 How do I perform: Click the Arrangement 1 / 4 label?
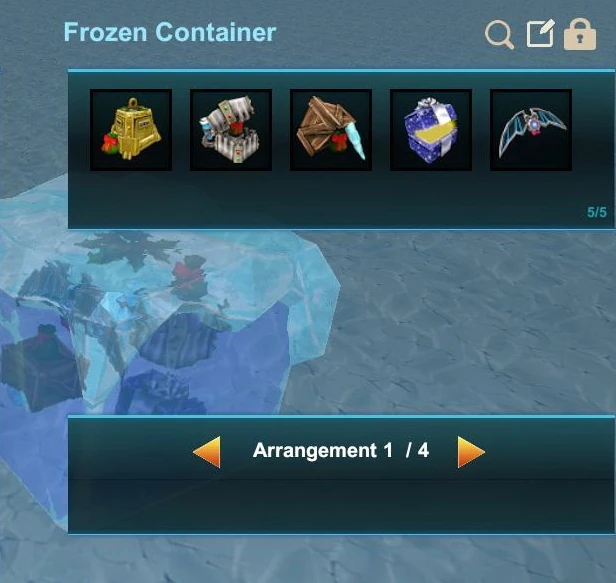[x=341, y=450]
